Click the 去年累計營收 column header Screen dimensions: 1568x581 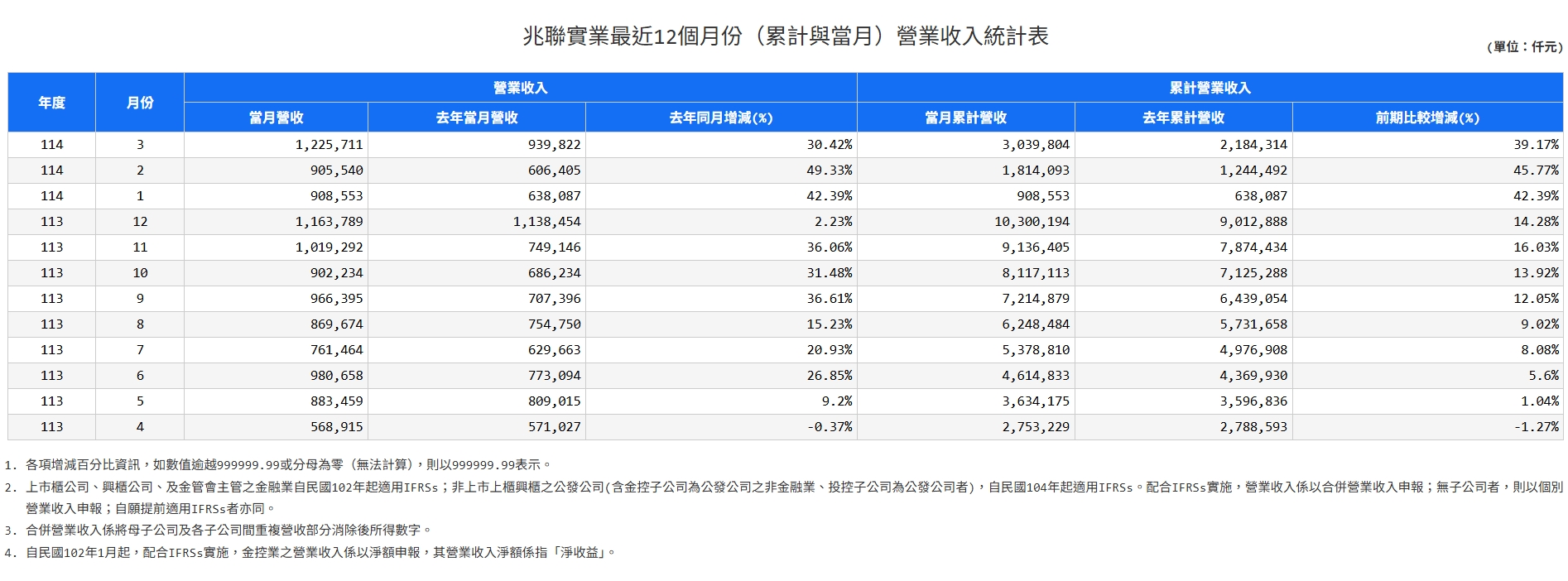point(1184,118)
